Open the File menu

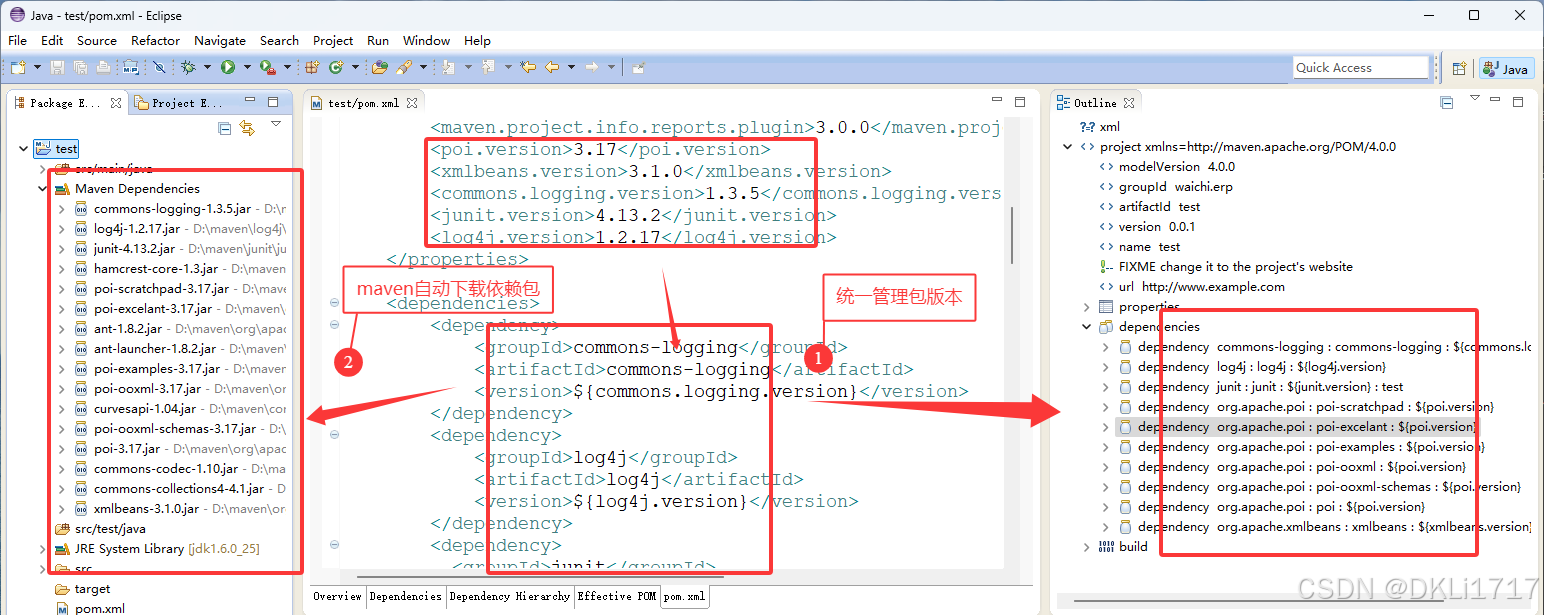[17, 40]
